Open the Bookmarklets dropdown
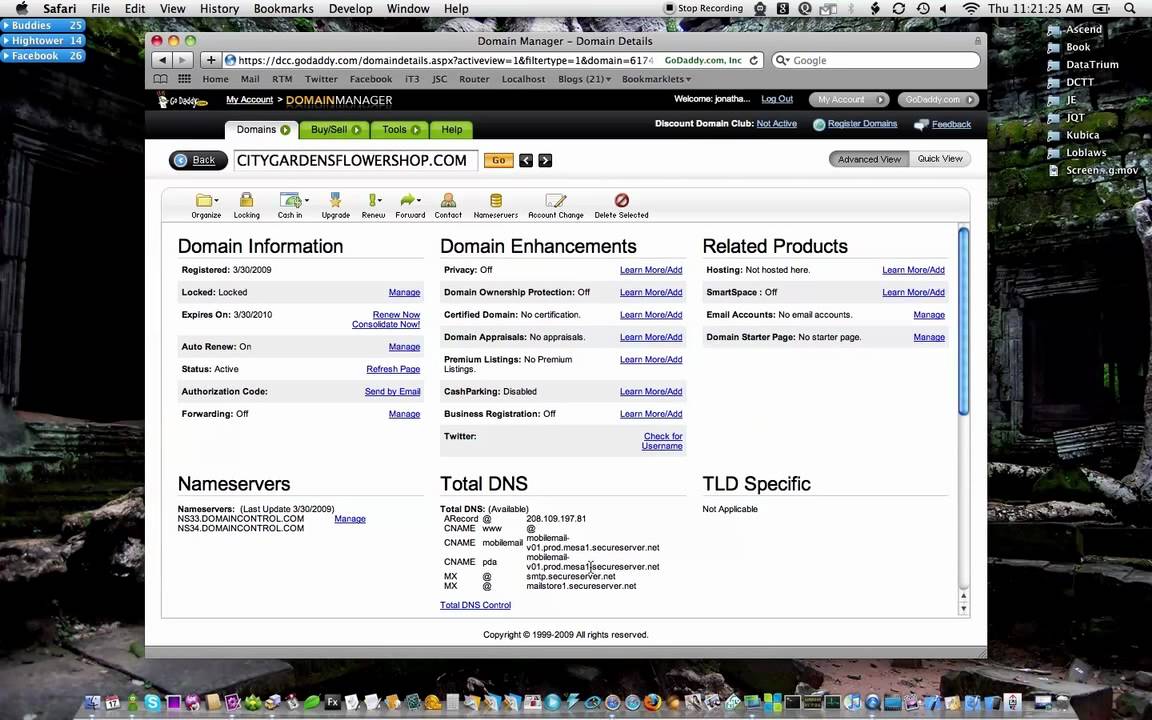Viewport: 1152px width, 720px height. click(x=656, y=79)
